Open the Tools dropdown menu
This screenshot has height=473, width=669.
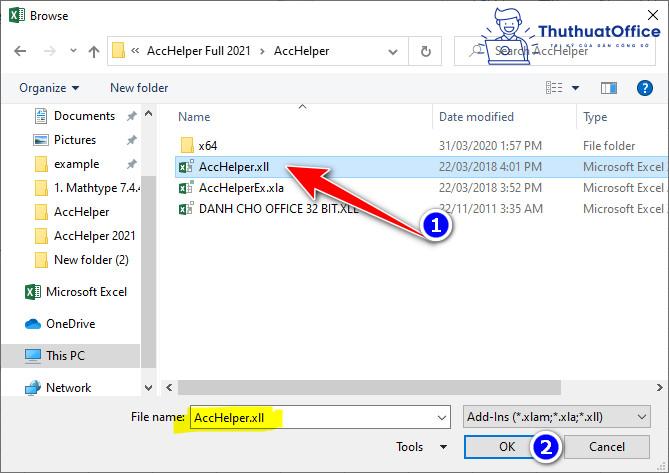[422, 447]
